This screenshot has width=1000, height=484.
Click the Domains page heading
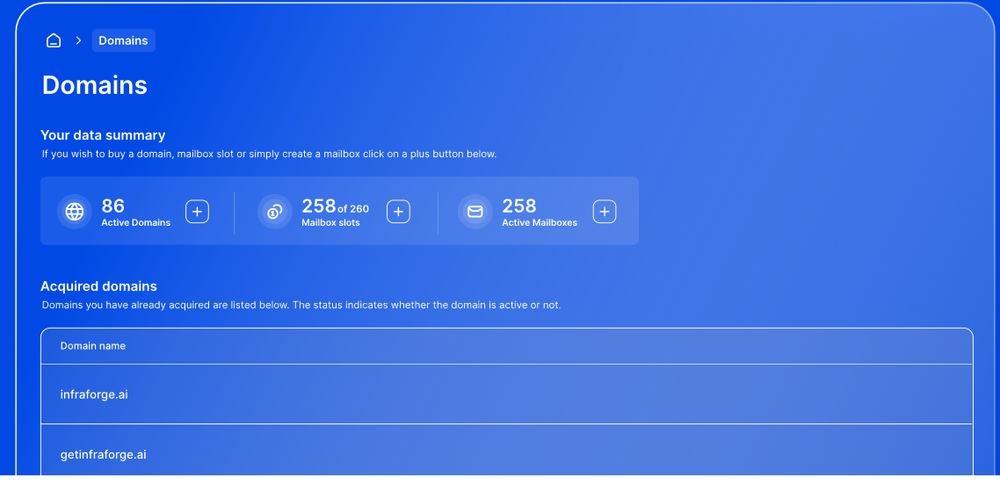[94, 85]
